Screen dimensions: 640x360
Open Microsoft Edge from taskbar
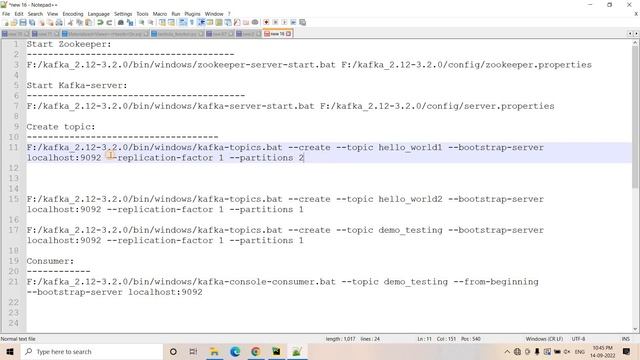(235, 351)
